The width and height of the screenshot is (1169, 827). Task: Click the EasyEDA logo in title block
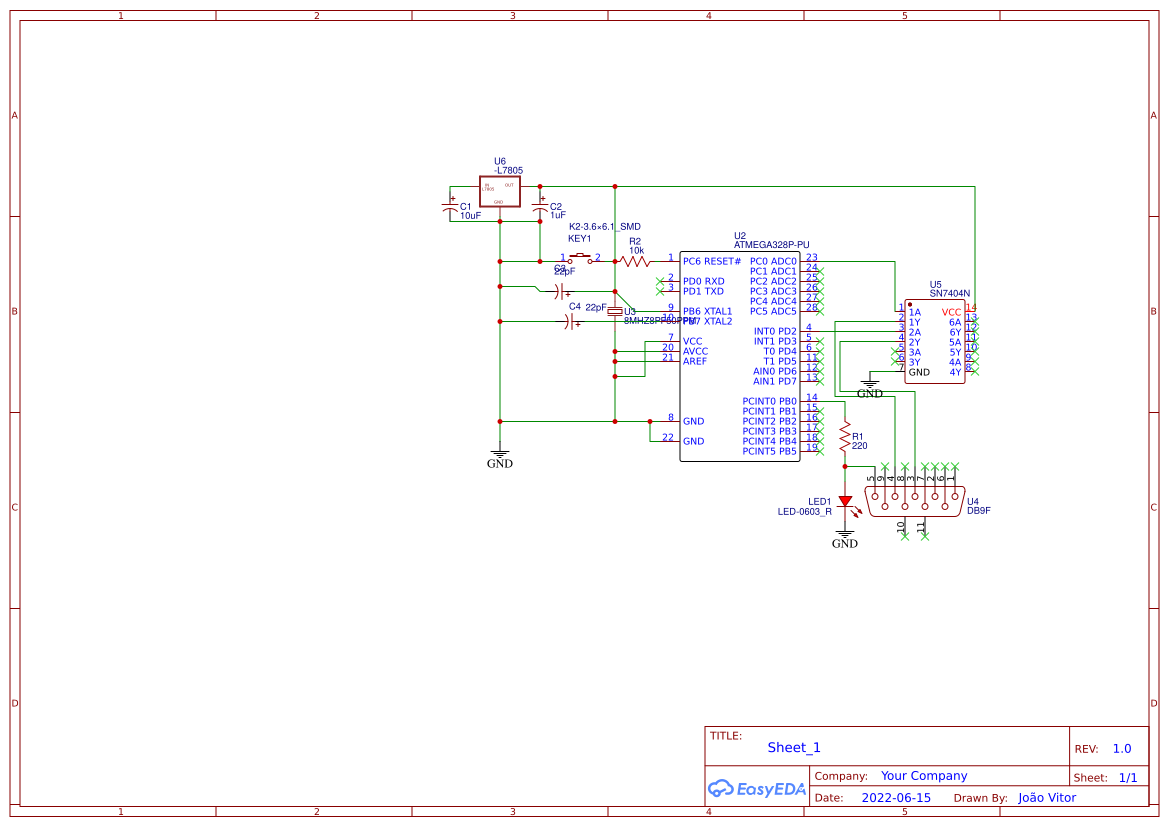[x=756, y=789]
